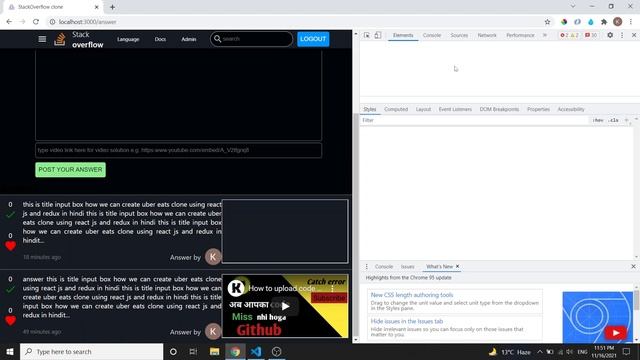Open the DOM Breakpoints tab
640x360 pixels.
point(499,109)
